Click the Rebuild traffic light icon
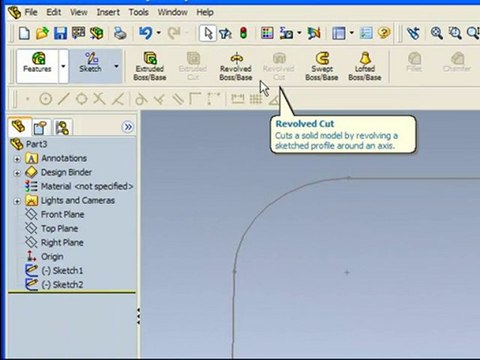The image size is (480, 360). click(244, 33)
